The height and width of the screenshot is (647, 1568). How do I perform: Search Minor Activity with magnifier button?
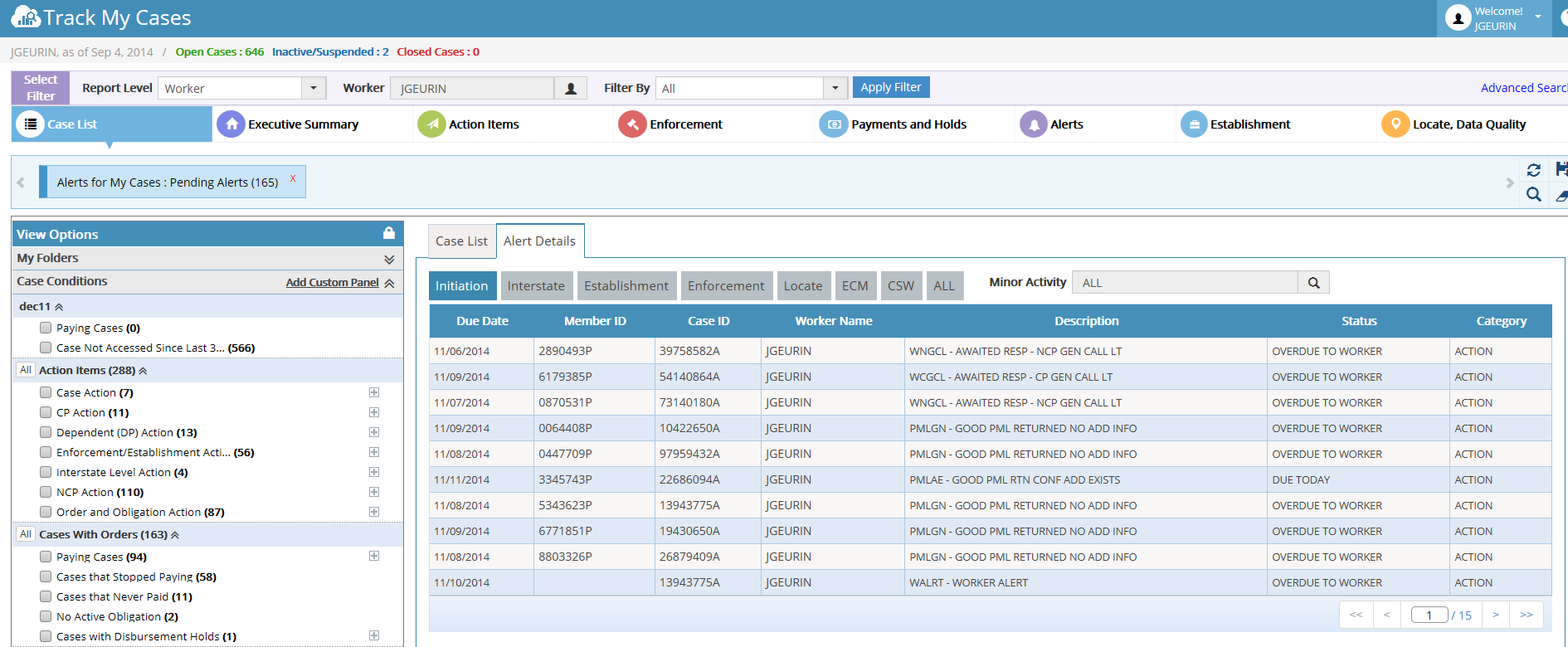click(1313, 283)
